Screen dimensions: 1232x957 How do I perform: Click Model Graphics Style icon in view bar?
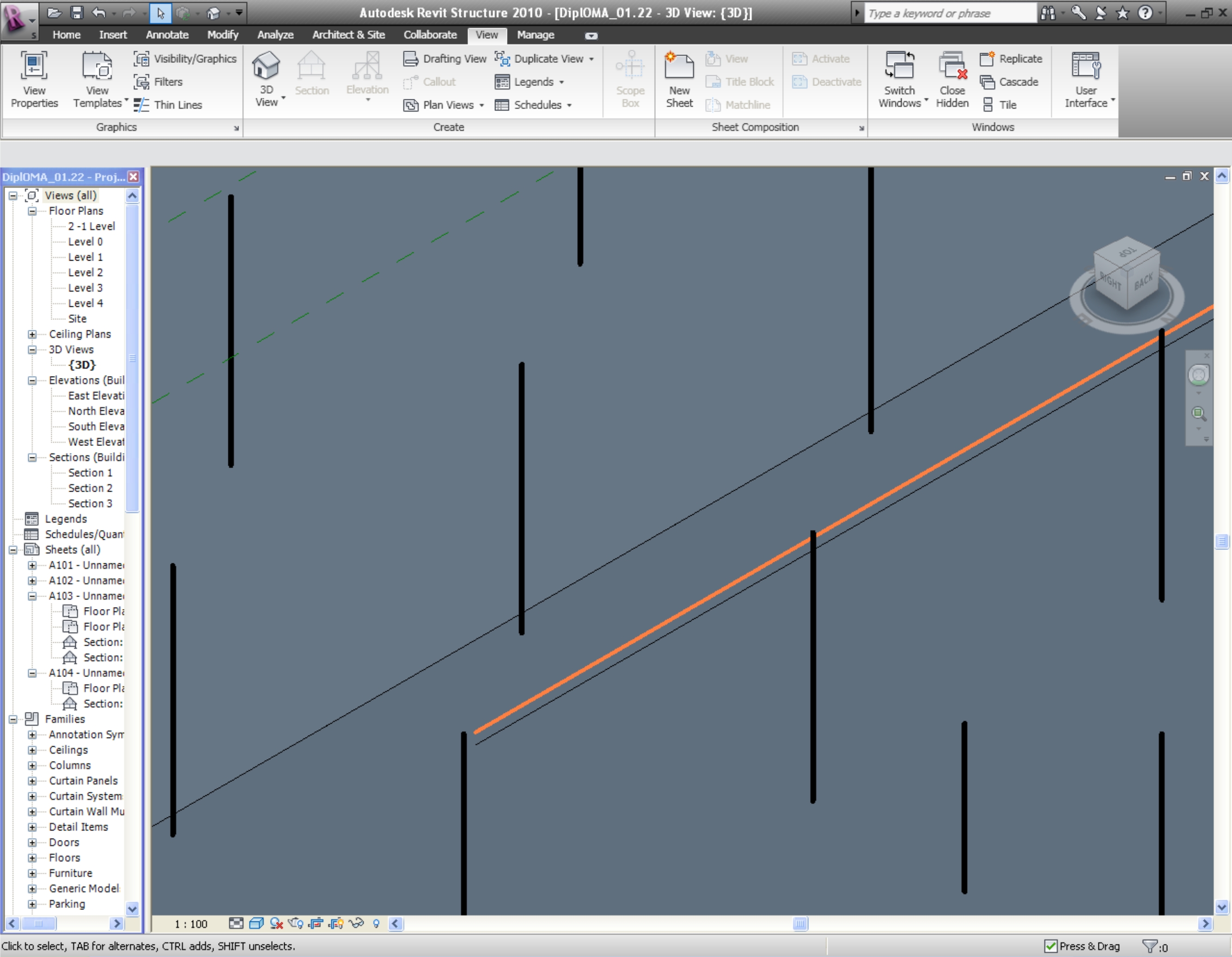(x=256, y=924)
